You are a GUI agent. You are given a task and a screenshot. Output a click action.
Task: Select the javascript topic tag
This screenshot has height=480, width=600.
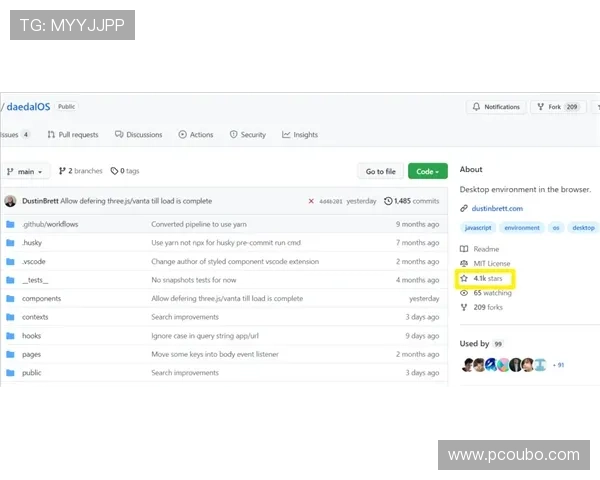(x=479, y=228)
